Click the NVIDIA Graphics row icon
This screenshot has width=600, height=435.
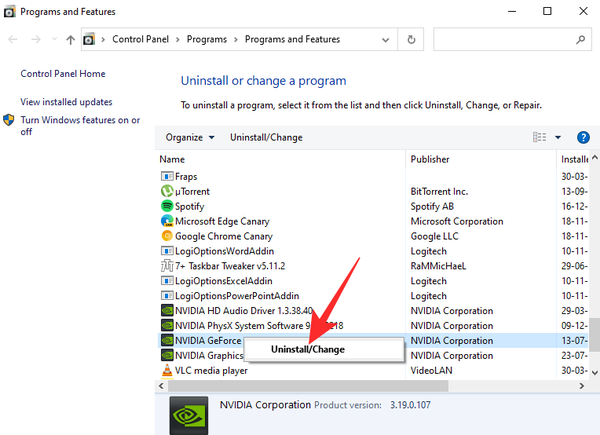pyautogui.click(x=167, y=355)
